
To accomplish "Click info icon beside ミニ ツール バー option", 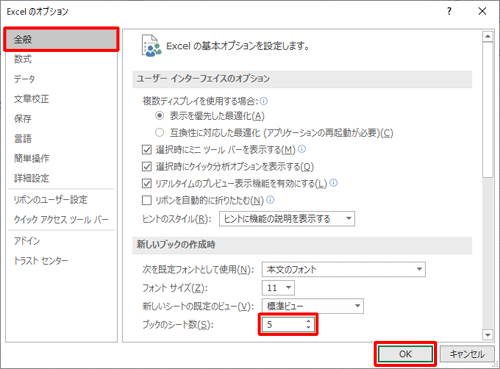I will tap(302, 149).
